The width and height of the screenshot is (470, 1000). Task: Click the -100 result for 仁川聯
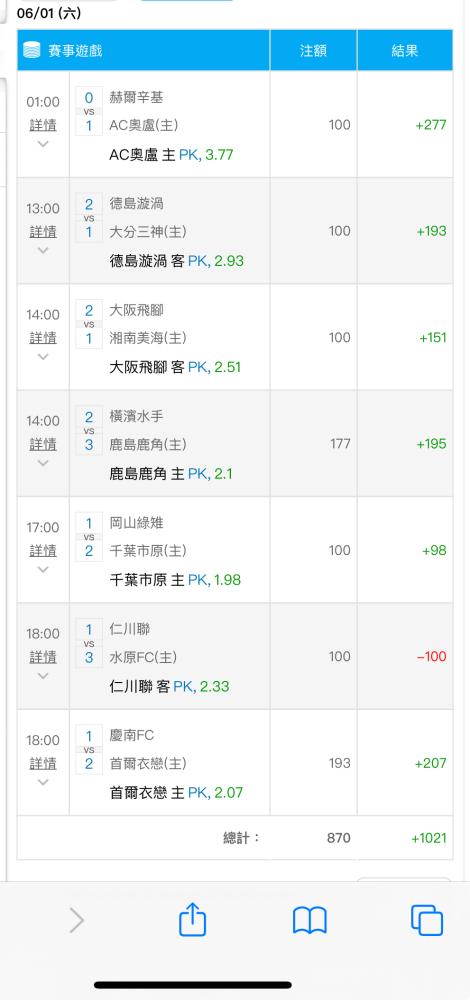pos(432,656)
